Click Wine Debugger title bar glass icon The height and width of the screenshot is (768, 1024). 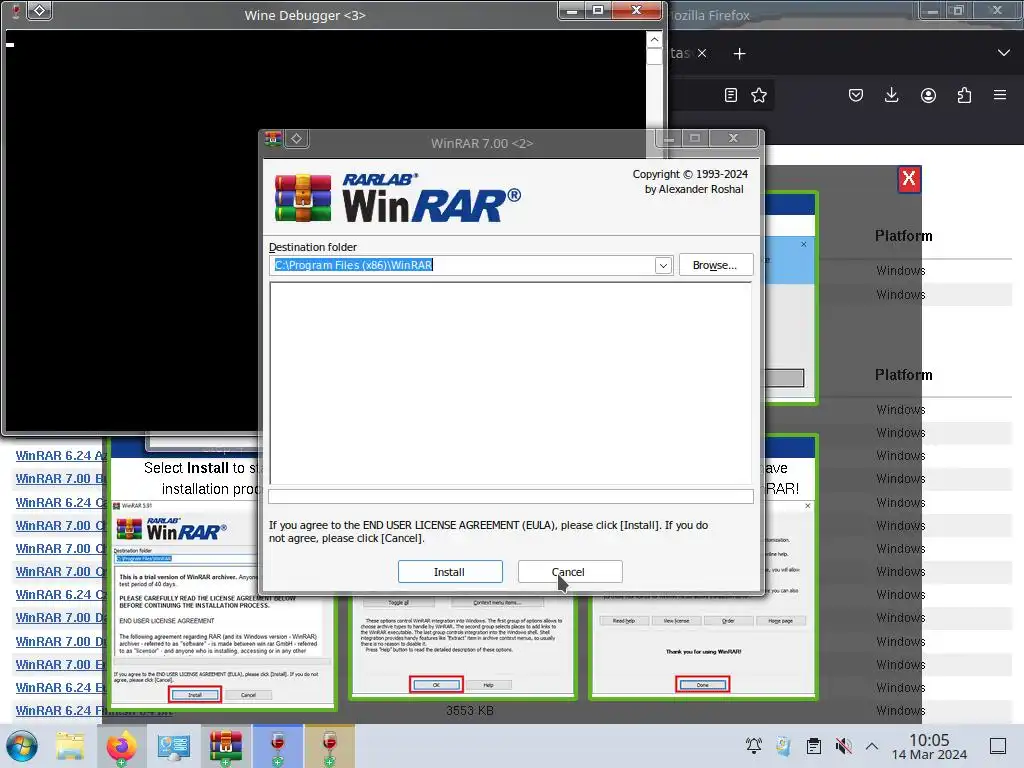click(16, 11)
